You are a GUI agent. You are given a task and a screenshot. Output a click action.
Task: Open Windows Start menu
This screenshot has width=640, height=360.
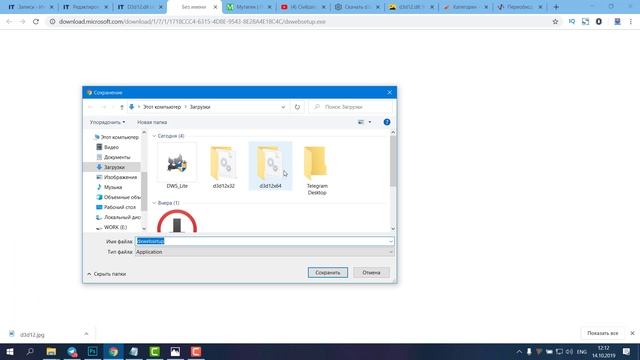(9, 351)
